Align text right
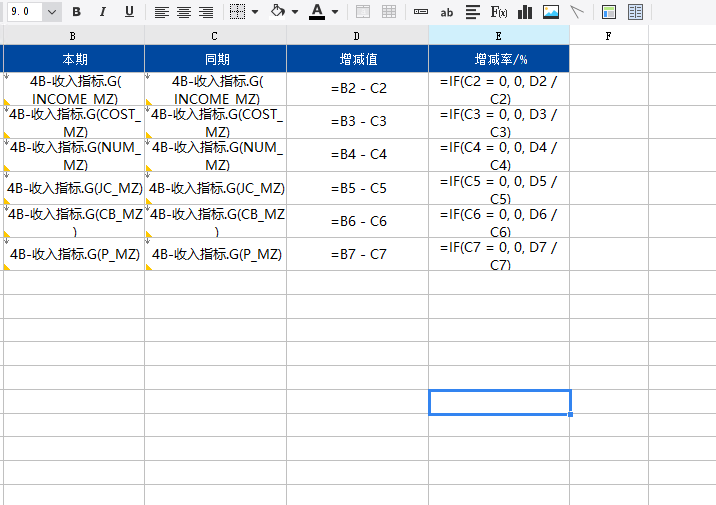This screenshot has height=505, width=716. coord(206,12)
